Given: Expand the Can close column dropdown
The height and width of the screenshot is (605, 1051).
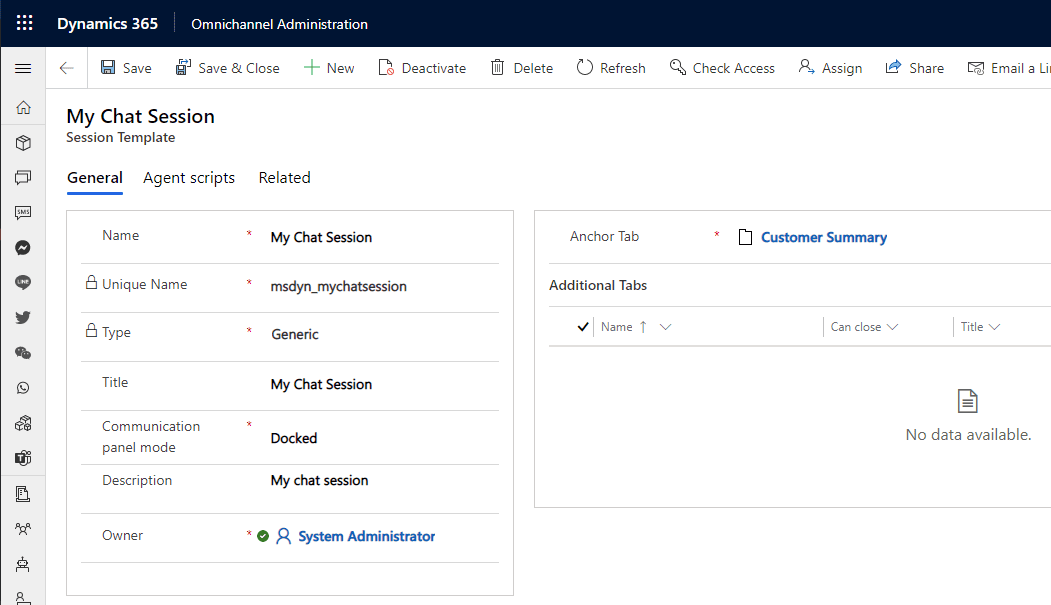Looking at the screenshot, I should coord(892,327).
